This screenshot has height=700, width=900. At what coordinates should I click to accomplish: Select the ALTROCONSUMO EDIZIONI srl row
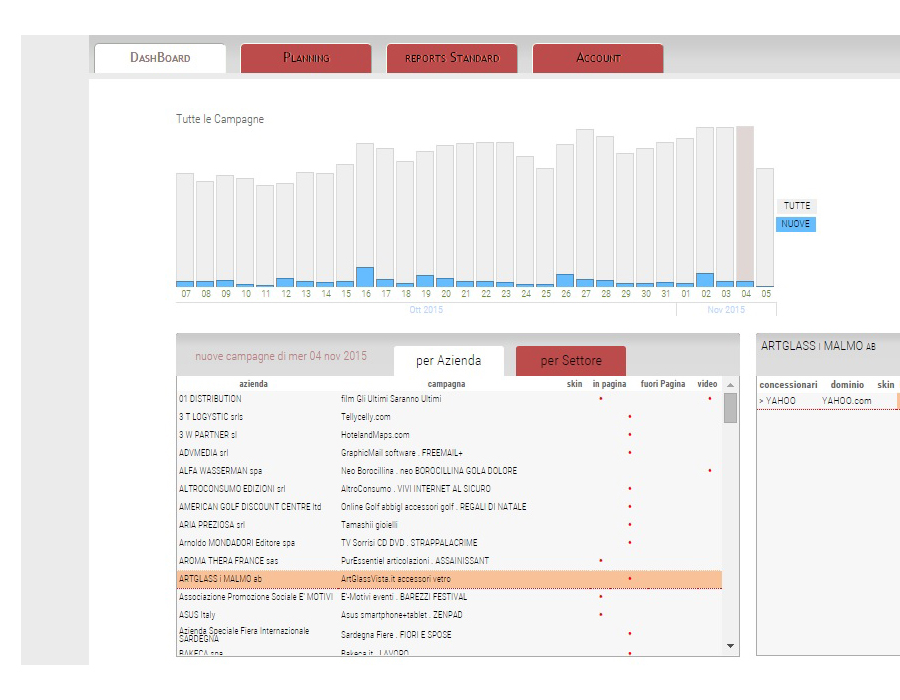[449, 489]
